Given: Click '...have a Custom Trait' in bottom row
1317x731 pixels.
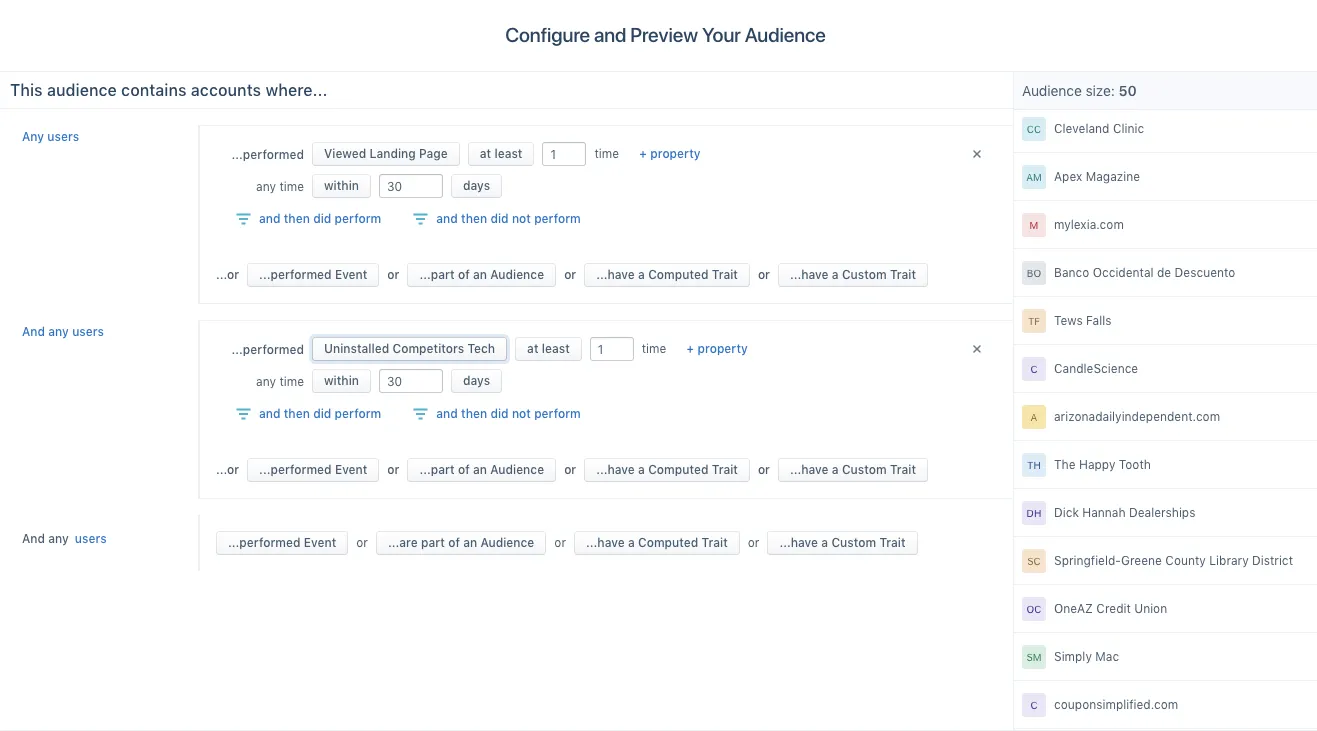Looking at the screenshot, I should tap(841, 543).
